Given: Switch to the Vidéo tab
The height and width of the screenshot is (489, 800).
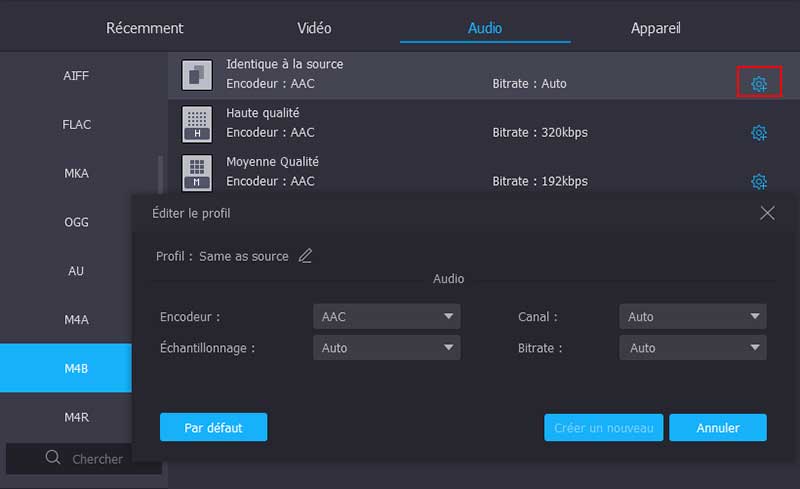Looking at the screenshot, I should coord(314,28).
